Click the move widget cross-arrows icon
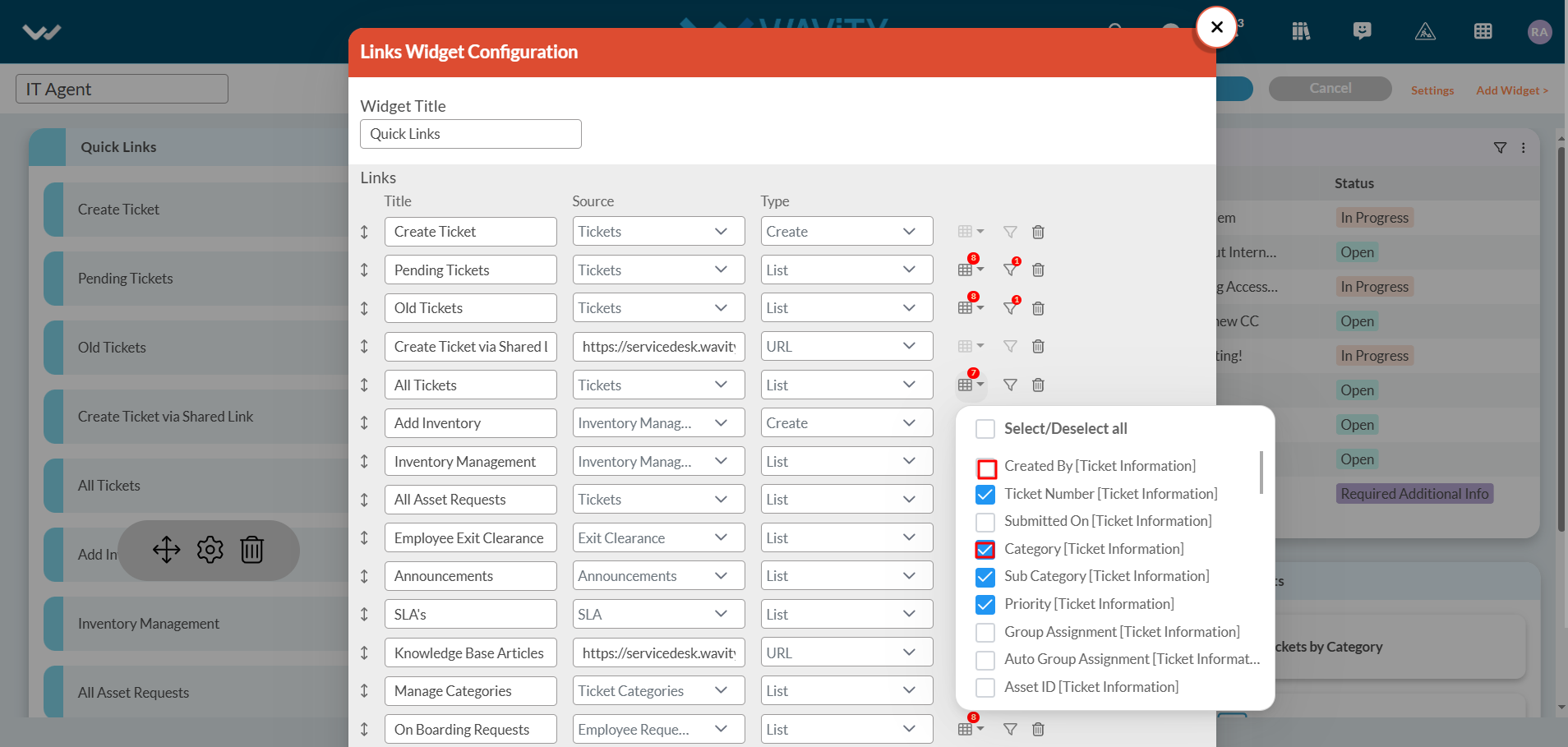 pos(166,550)
